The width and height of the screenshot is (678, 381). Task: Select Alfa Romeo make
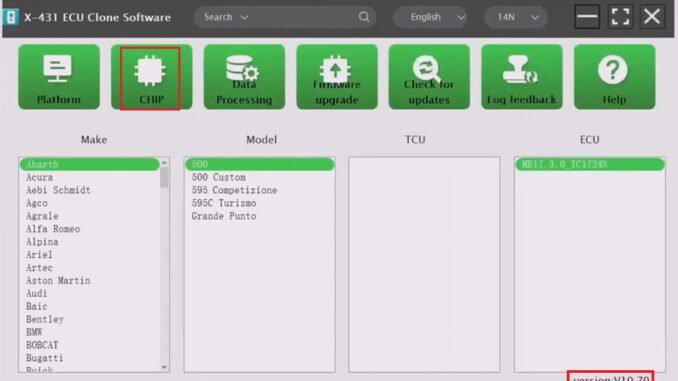tap(90, 229)
